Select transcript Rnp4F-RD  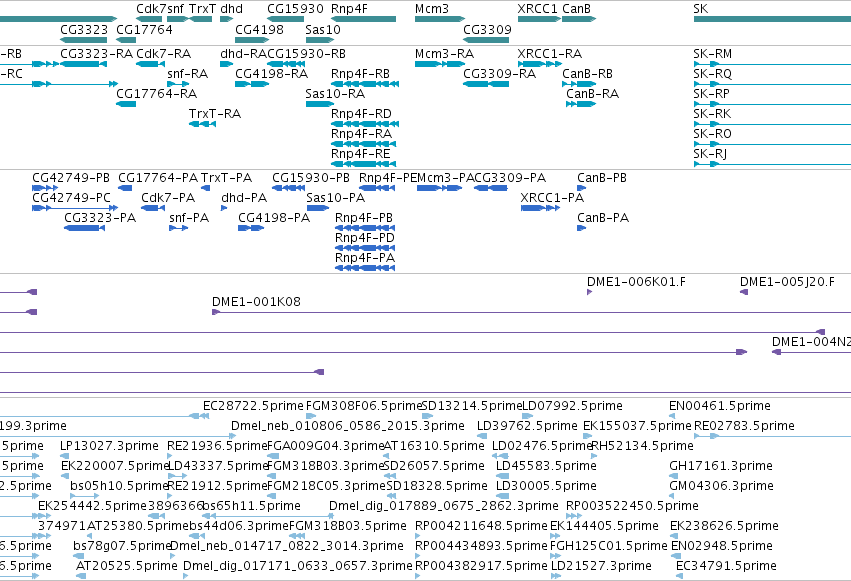tap(364, 124)
